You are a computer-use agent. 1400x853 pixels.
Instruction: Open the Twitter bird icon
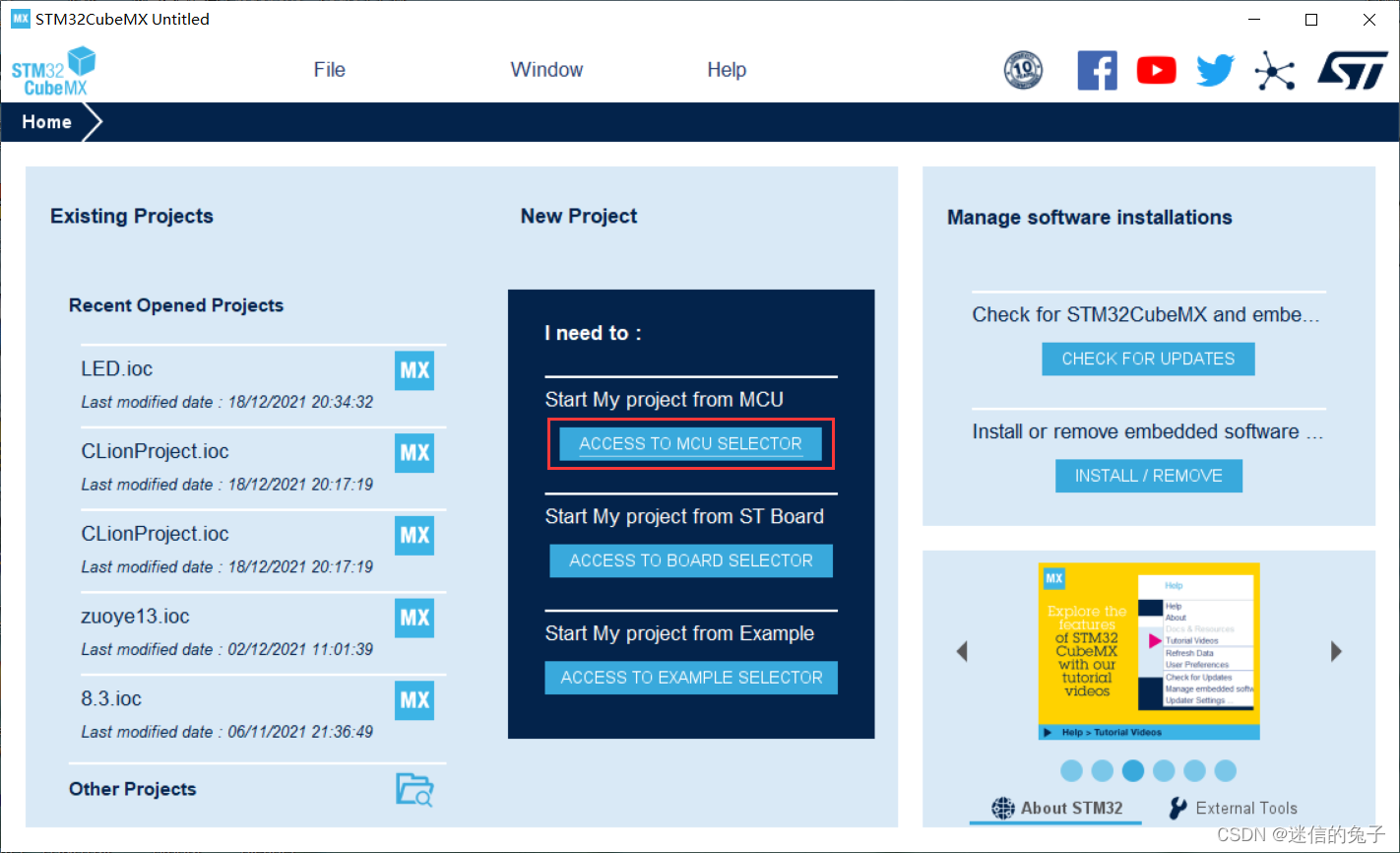tap(1215, 71)
